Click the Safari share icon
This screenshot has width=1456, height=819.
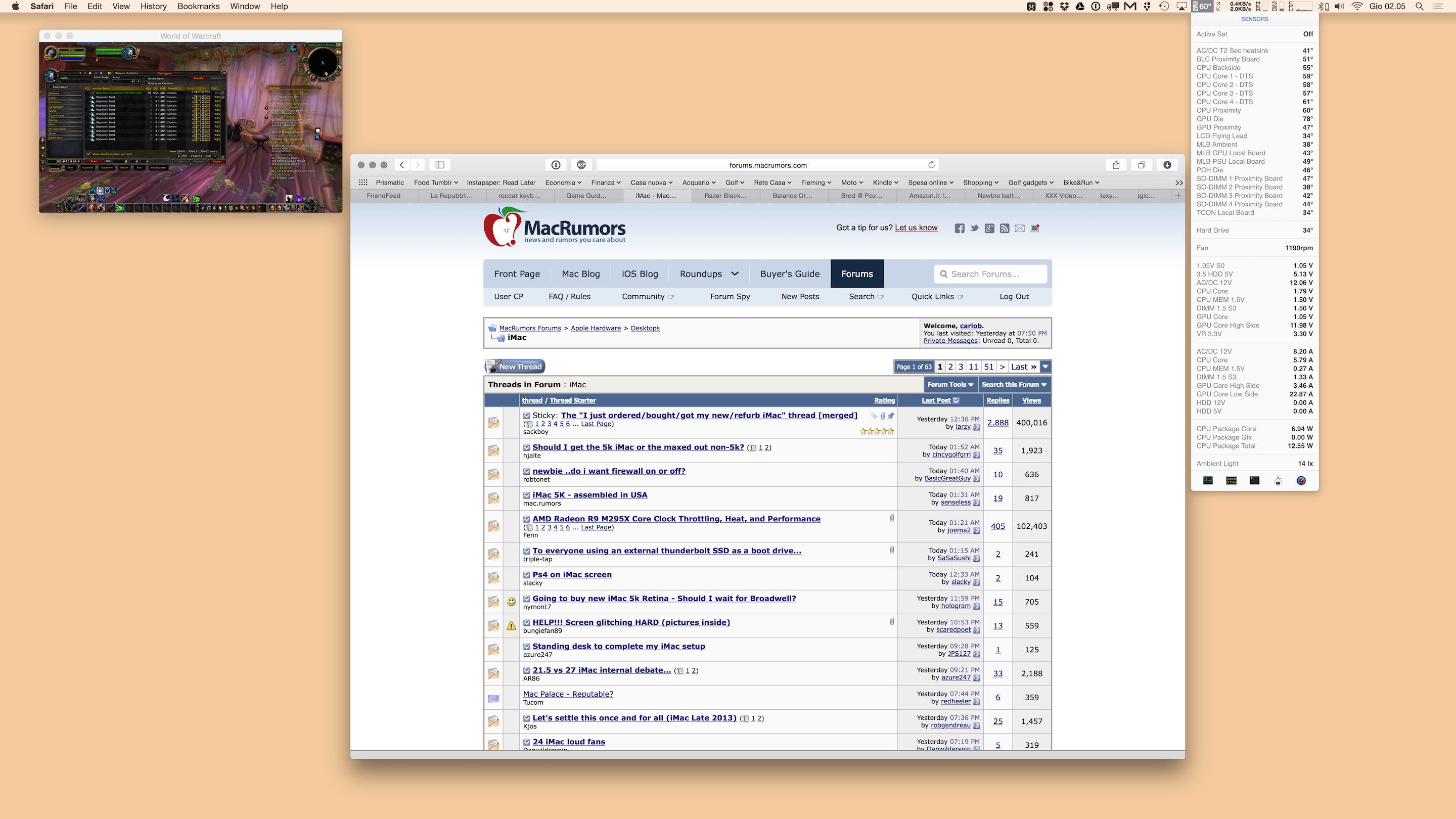(1116, 165)
